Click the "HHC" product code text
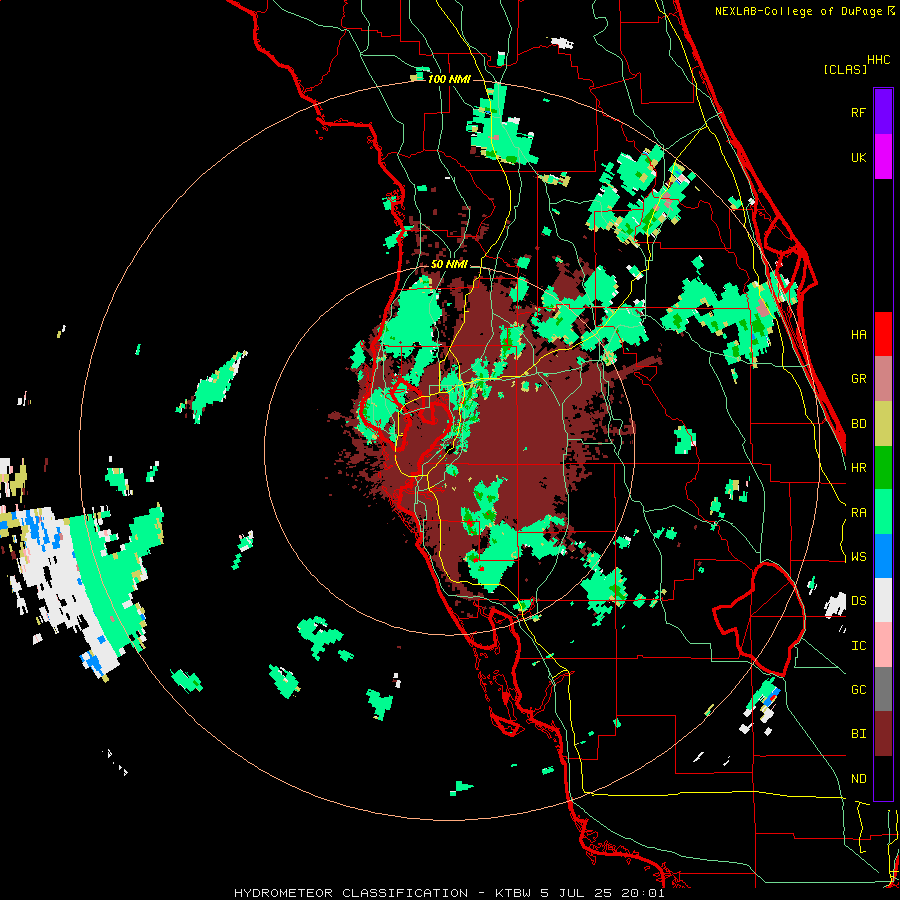The image size is (900, 900). click(878, 60)
